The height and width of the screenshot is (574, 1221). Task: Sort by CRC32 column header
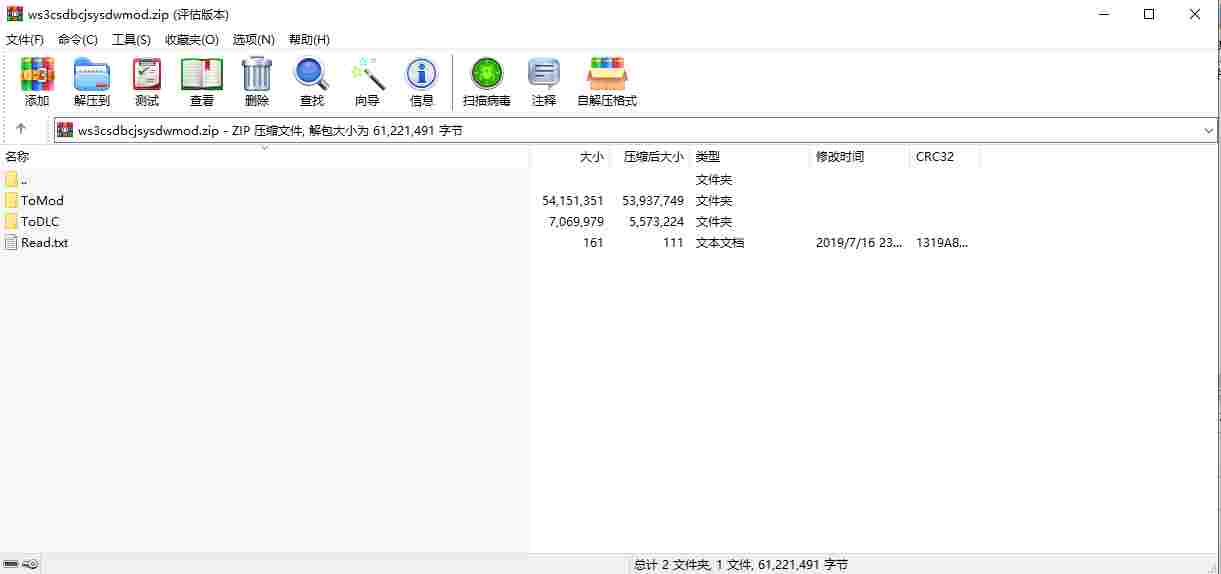click(x=945, y=157)
